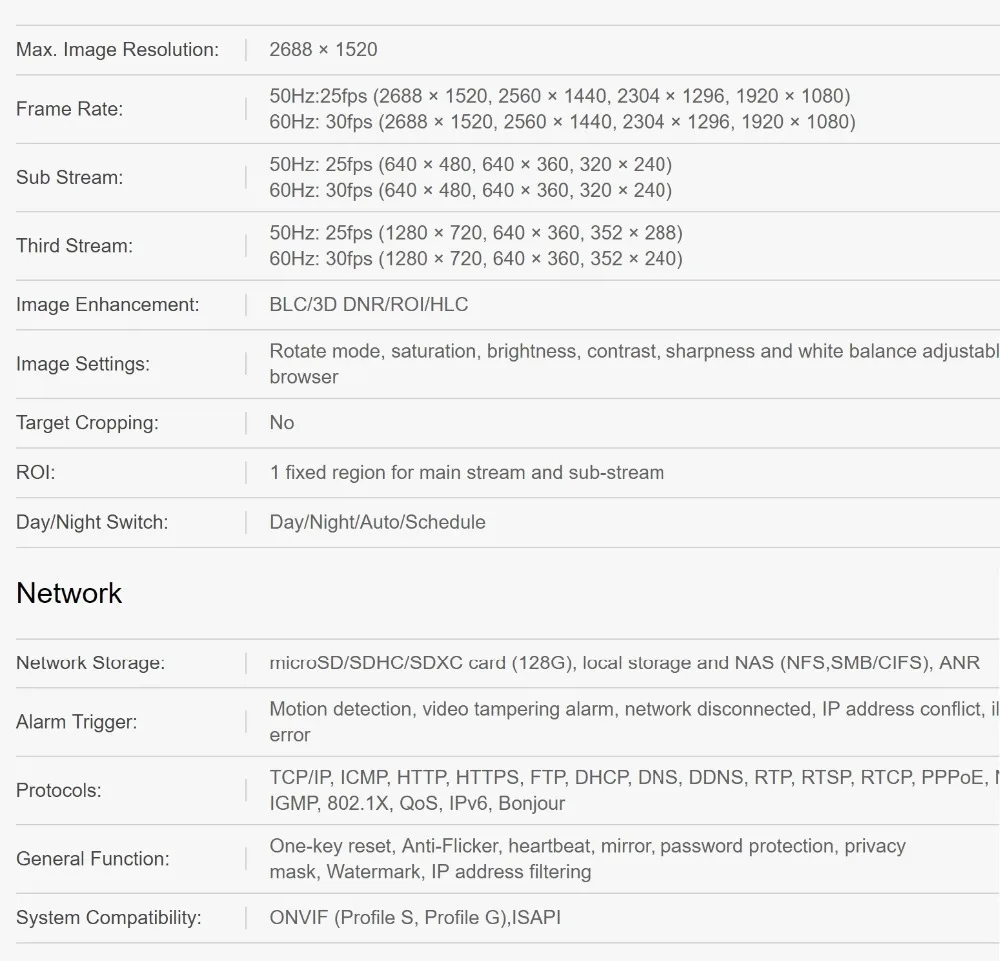Viewport: 1000px width, 961px height.
Task: Click the Day/Night/Auto/Schedule value
Action: [x=378, y=522]
